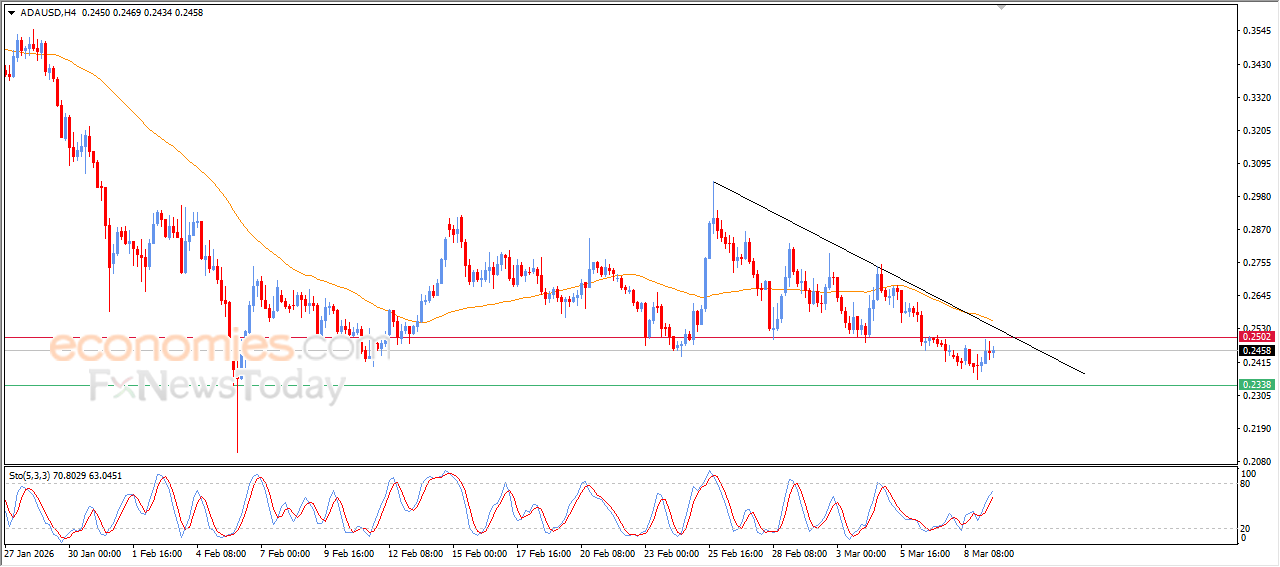The height and width of the screenshot is (567, 1280).
Task: Click the 20 Feb 08:00 time label
Action: [x=607, y=553]
